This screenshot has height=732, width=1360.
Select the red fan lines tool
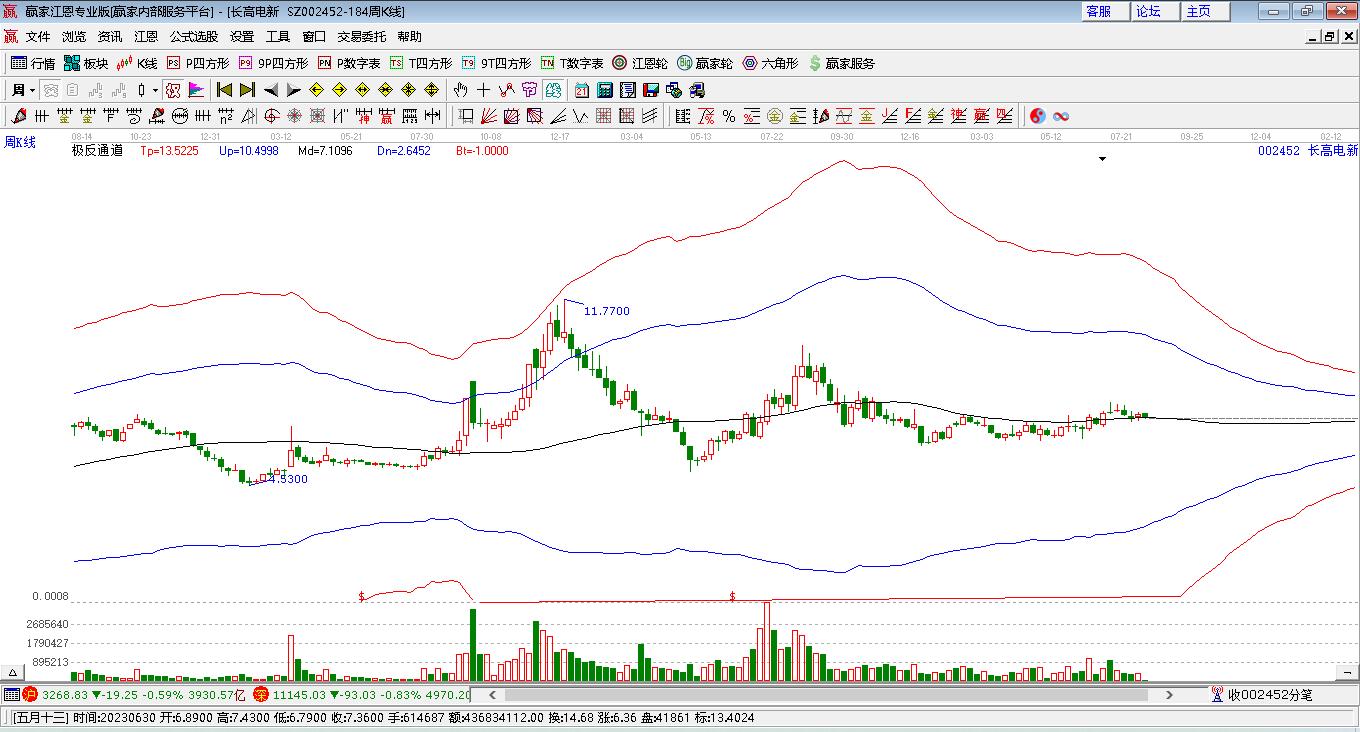coord(489,116)
